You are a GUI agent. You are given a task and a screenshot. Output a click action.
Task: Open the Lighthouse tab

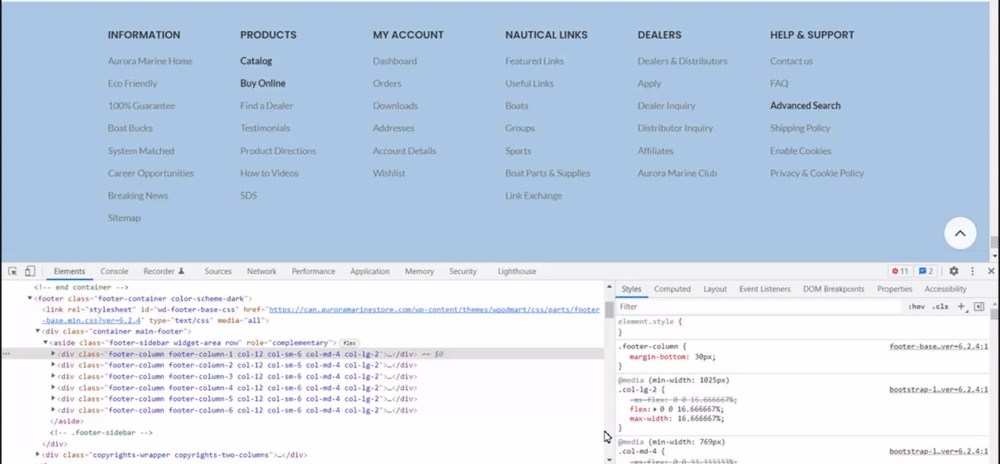pyautogui.click(x=517, y=272)
